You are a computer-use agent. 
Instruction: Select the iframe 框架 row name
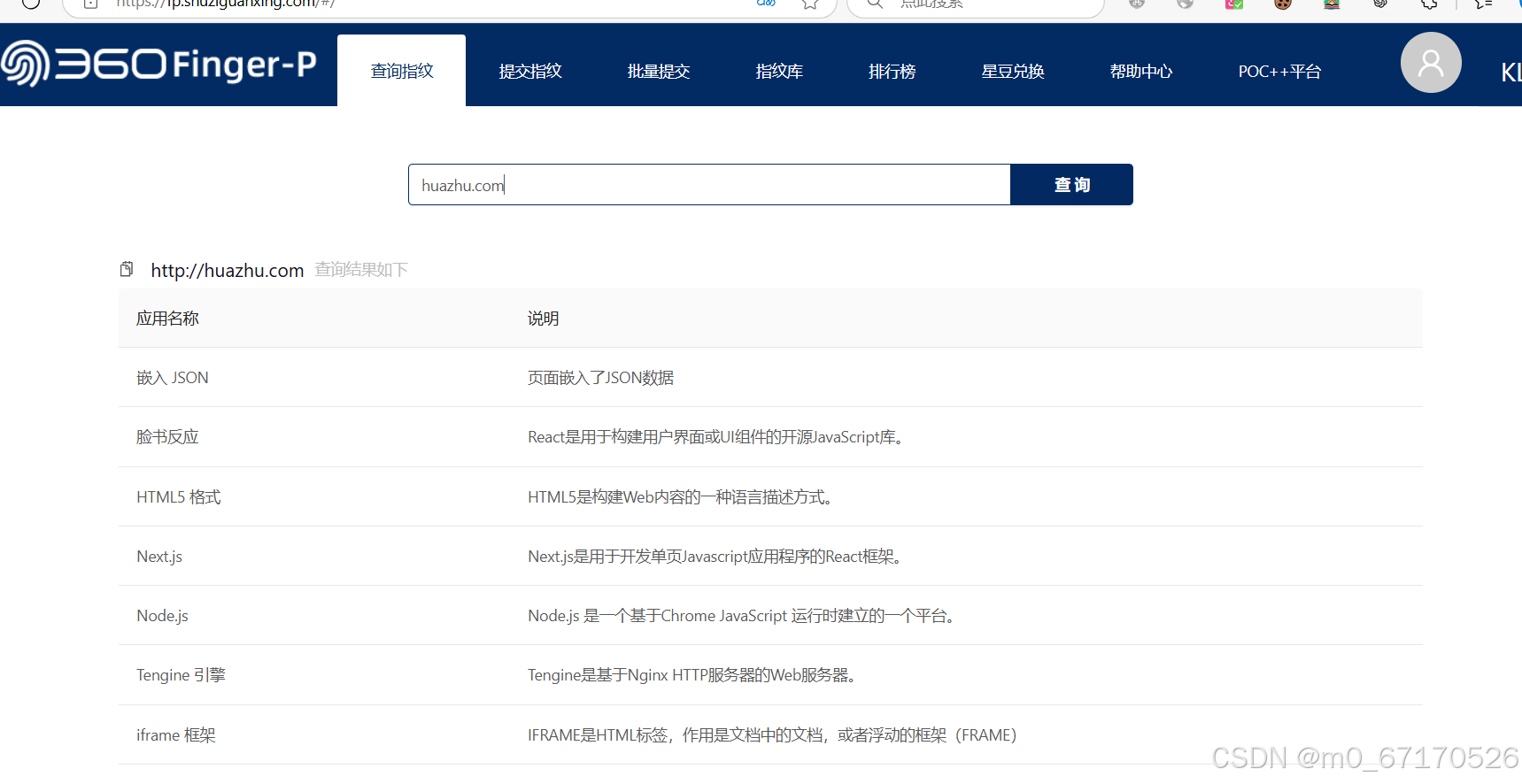pyautogui.click(x=176, y=735)
